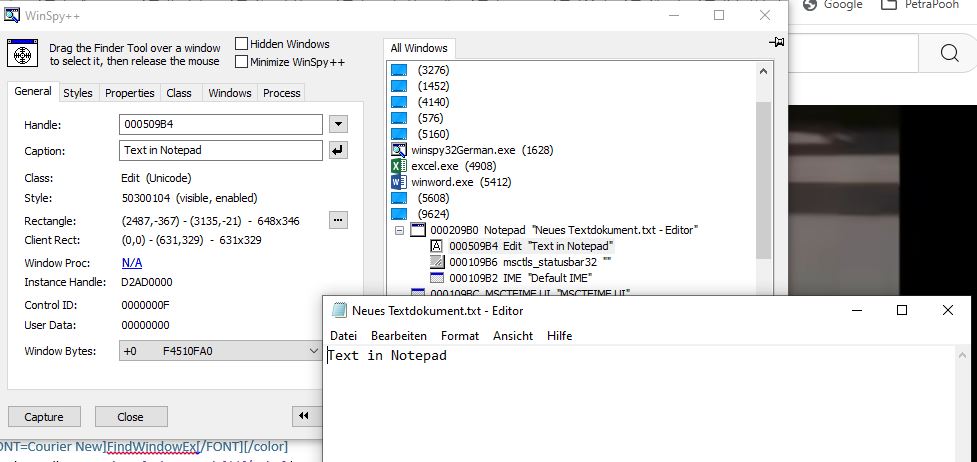Click the Class value Edit (Unicode)
This screenshot has width=977, height=462.
[156, 178]
